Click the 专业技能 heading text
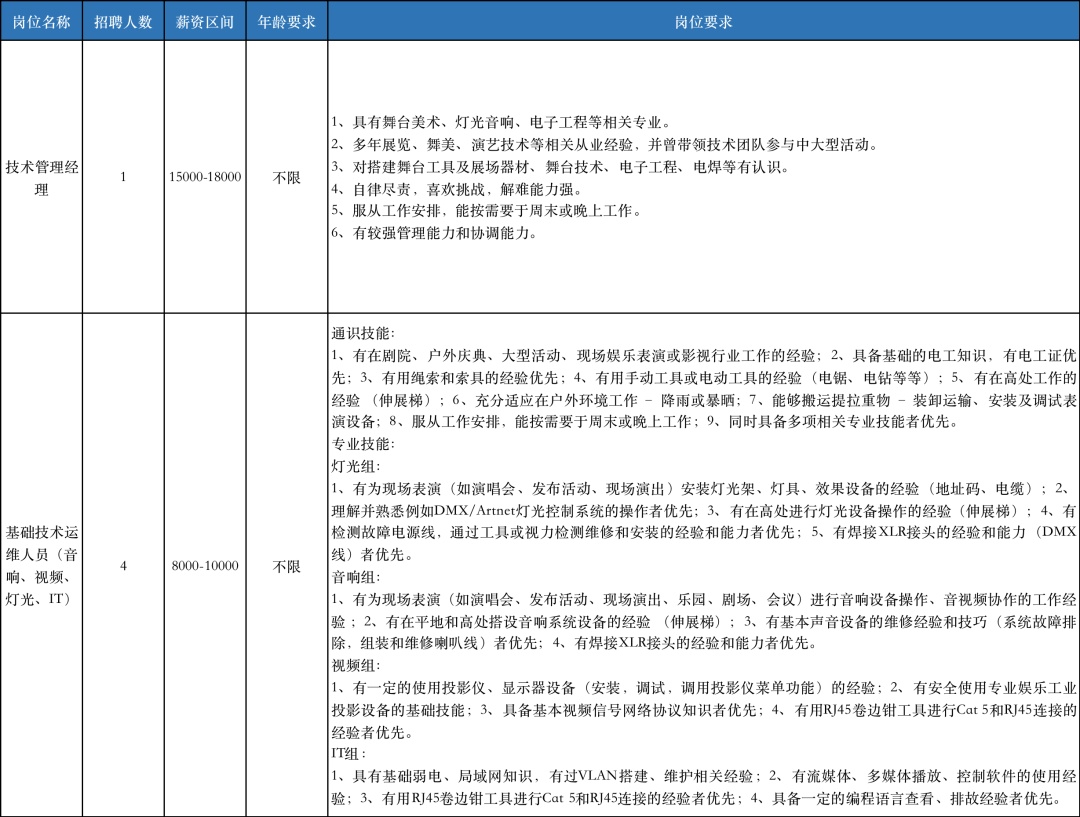1080x817 pixels. [363, 443]
